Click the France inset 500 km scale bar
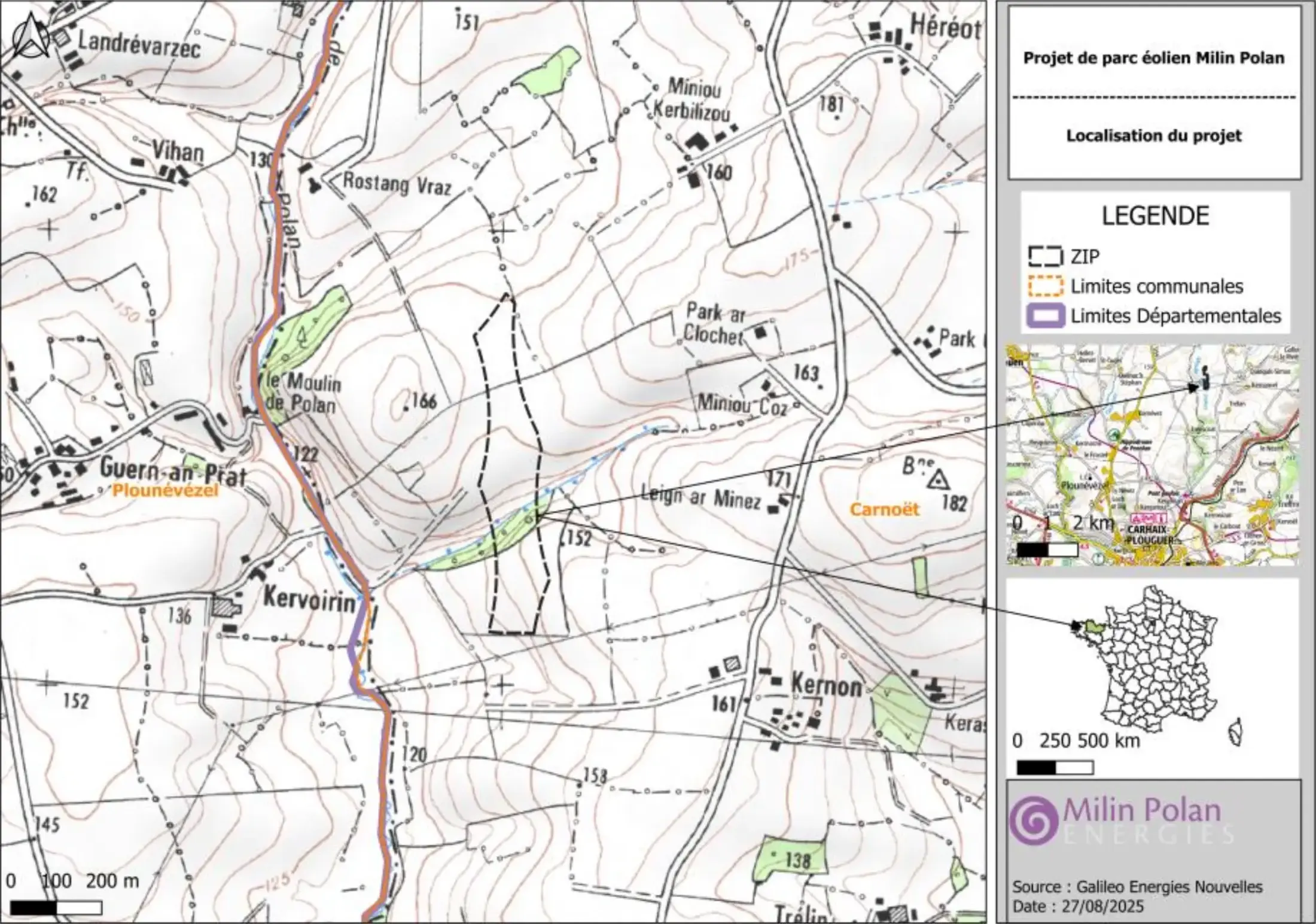The width and height of the screenshot is (1316, 924). pyautogui.click(x=1055, y=767)
